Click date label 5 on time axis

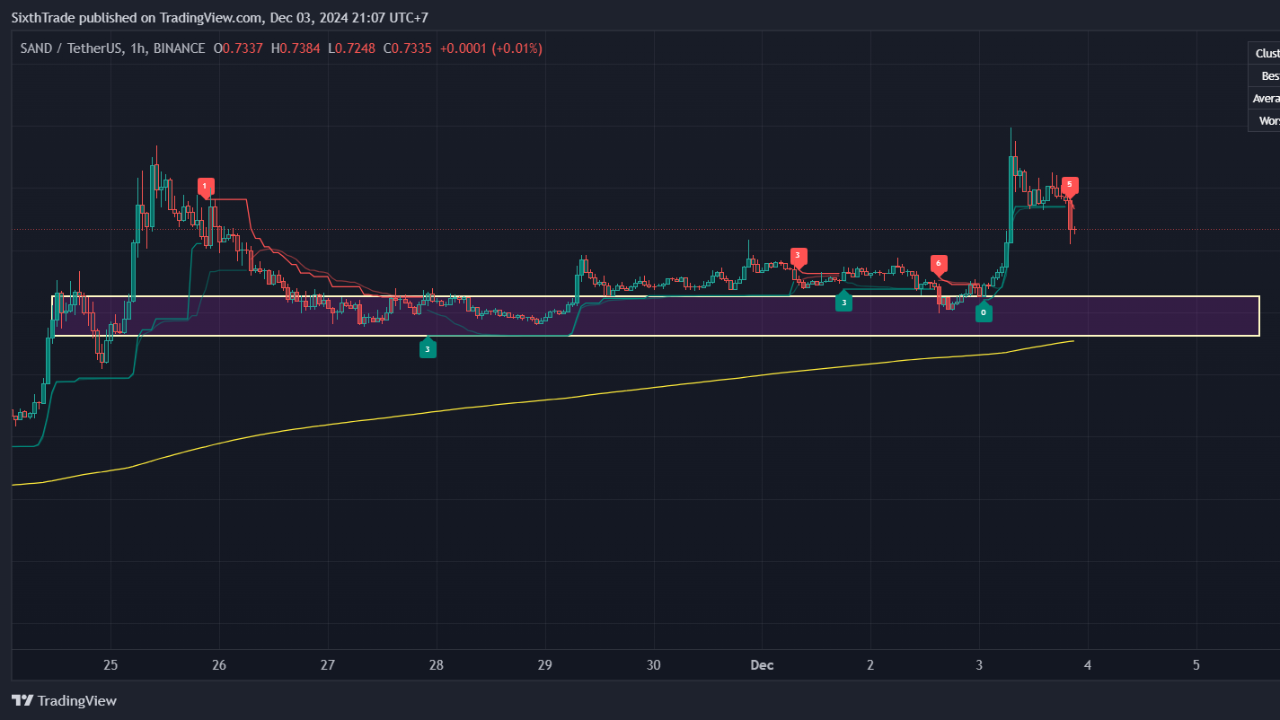coord(1196,665)
